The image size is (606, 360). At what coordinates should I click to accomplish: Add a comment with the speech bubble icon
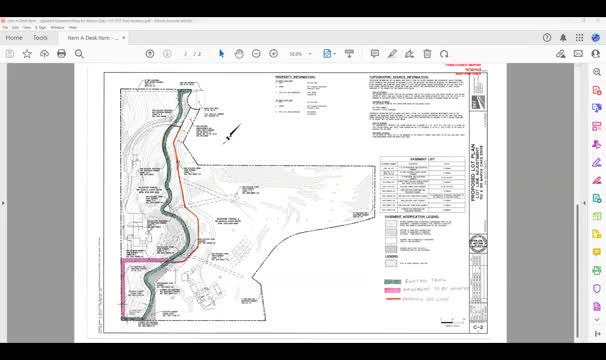point(374,54)
